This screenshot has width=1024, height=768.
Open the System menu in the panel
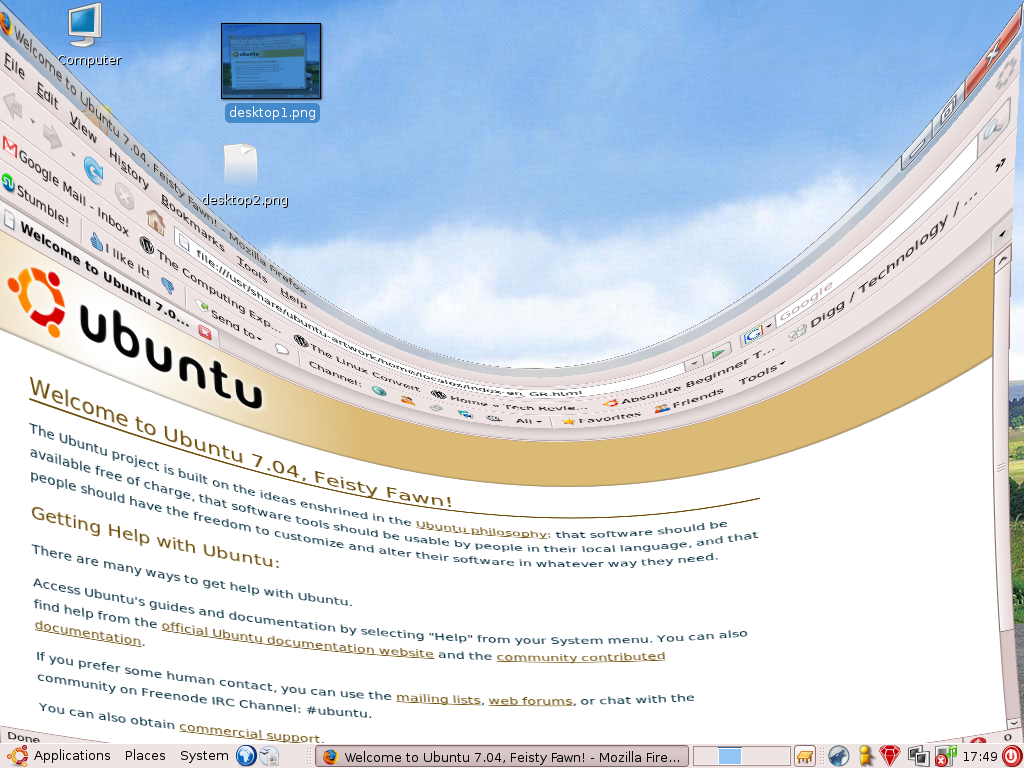(x=204, y=756)
